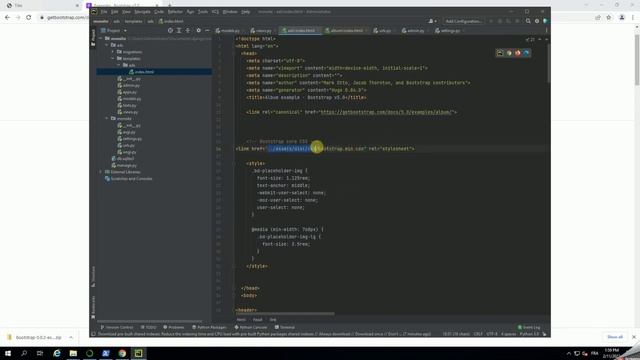The width and height of the screenshot is (640, 360).
Task: Open the TODO tool window
Action: (x=149, y=327)
